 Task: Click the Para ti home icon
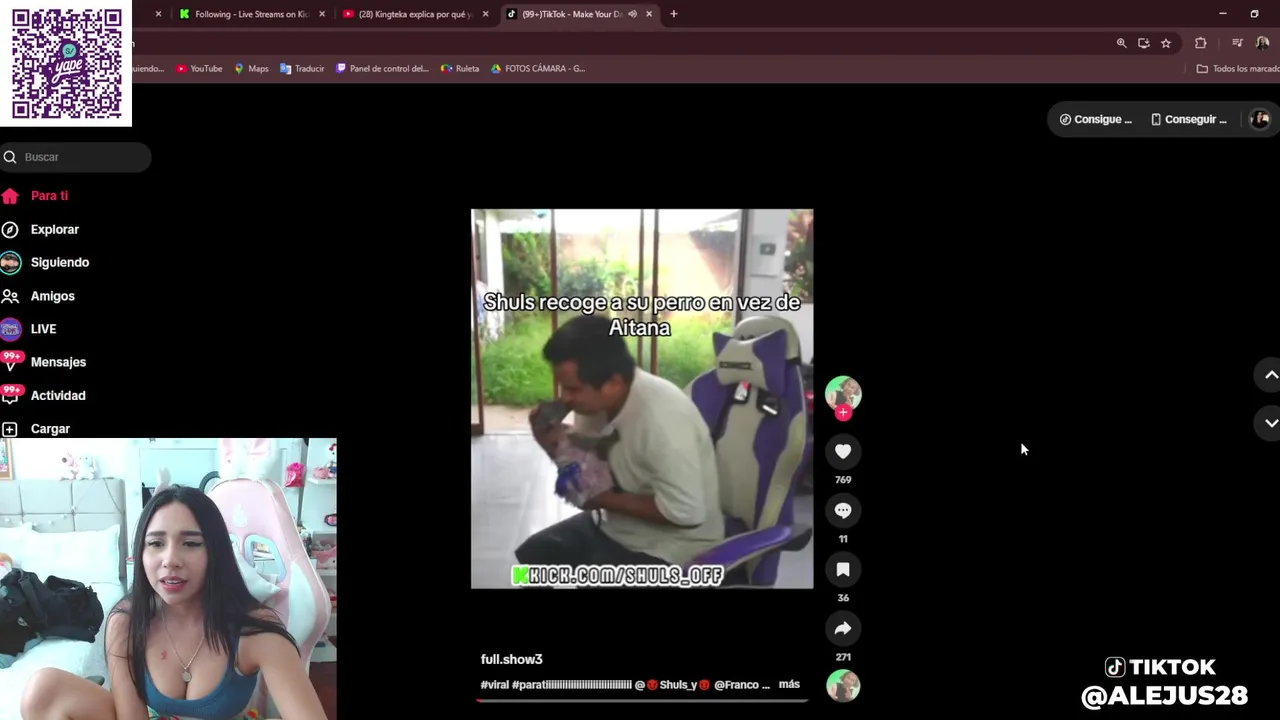10,196
